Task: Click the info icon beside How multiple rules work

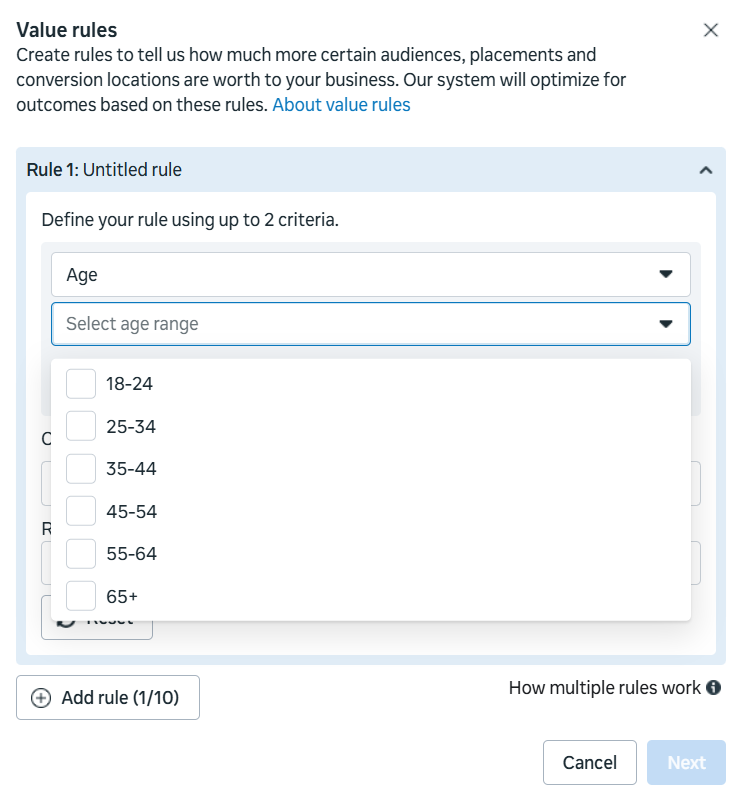Action: click(x=714, y=688)
